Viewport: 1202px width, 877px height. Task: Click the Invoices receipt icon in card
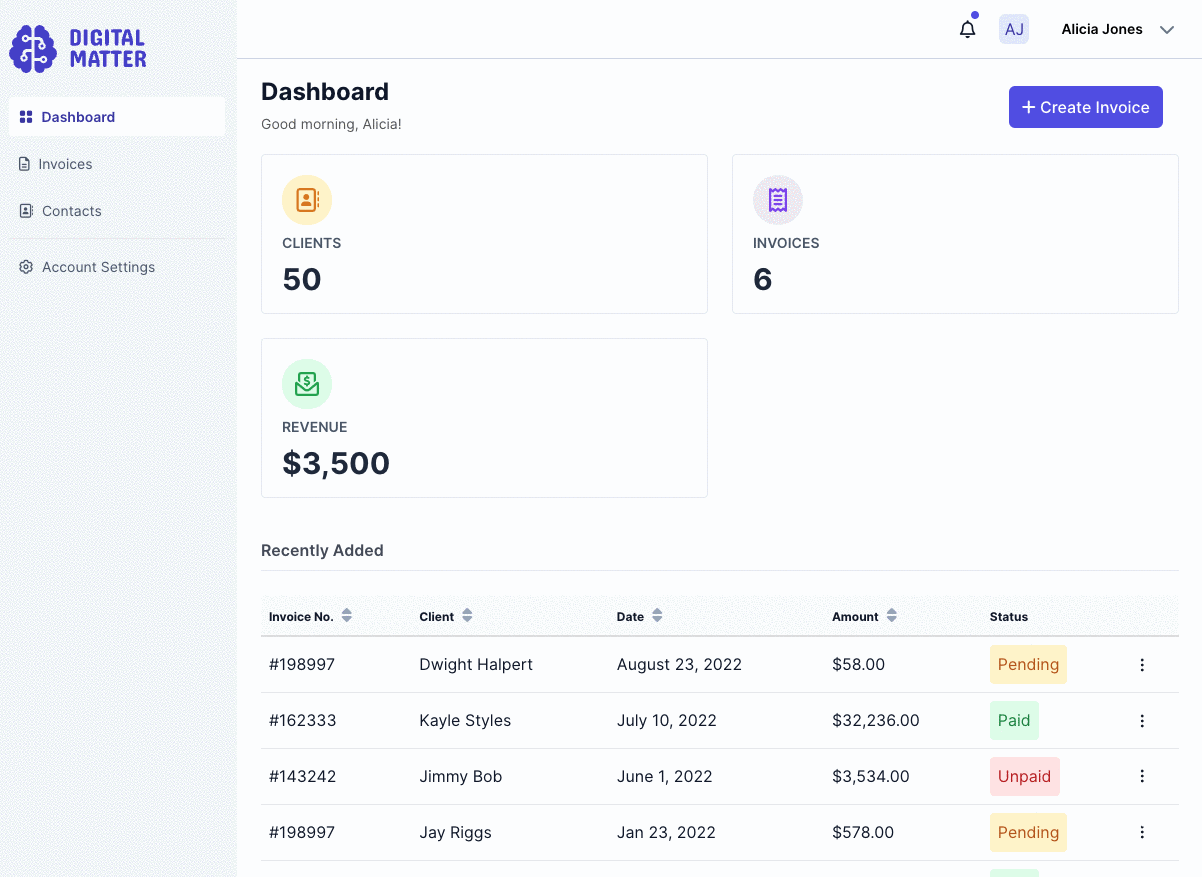click(778, 200)
